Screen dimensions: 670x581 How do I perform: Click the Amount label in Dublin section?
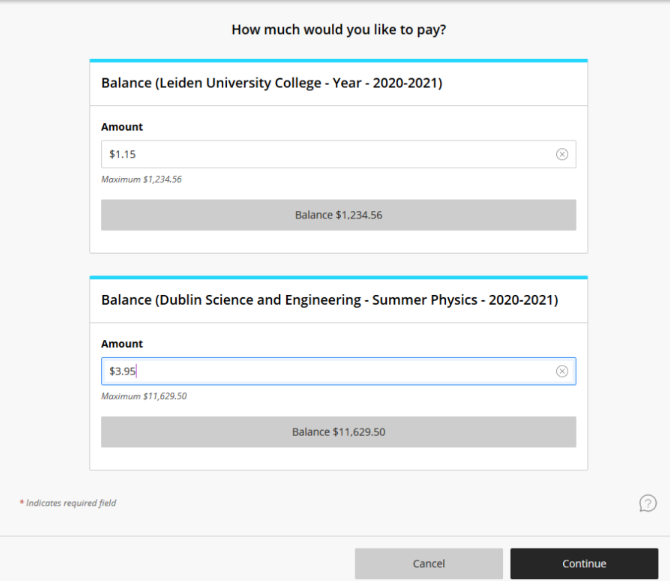tap(122, 344)
